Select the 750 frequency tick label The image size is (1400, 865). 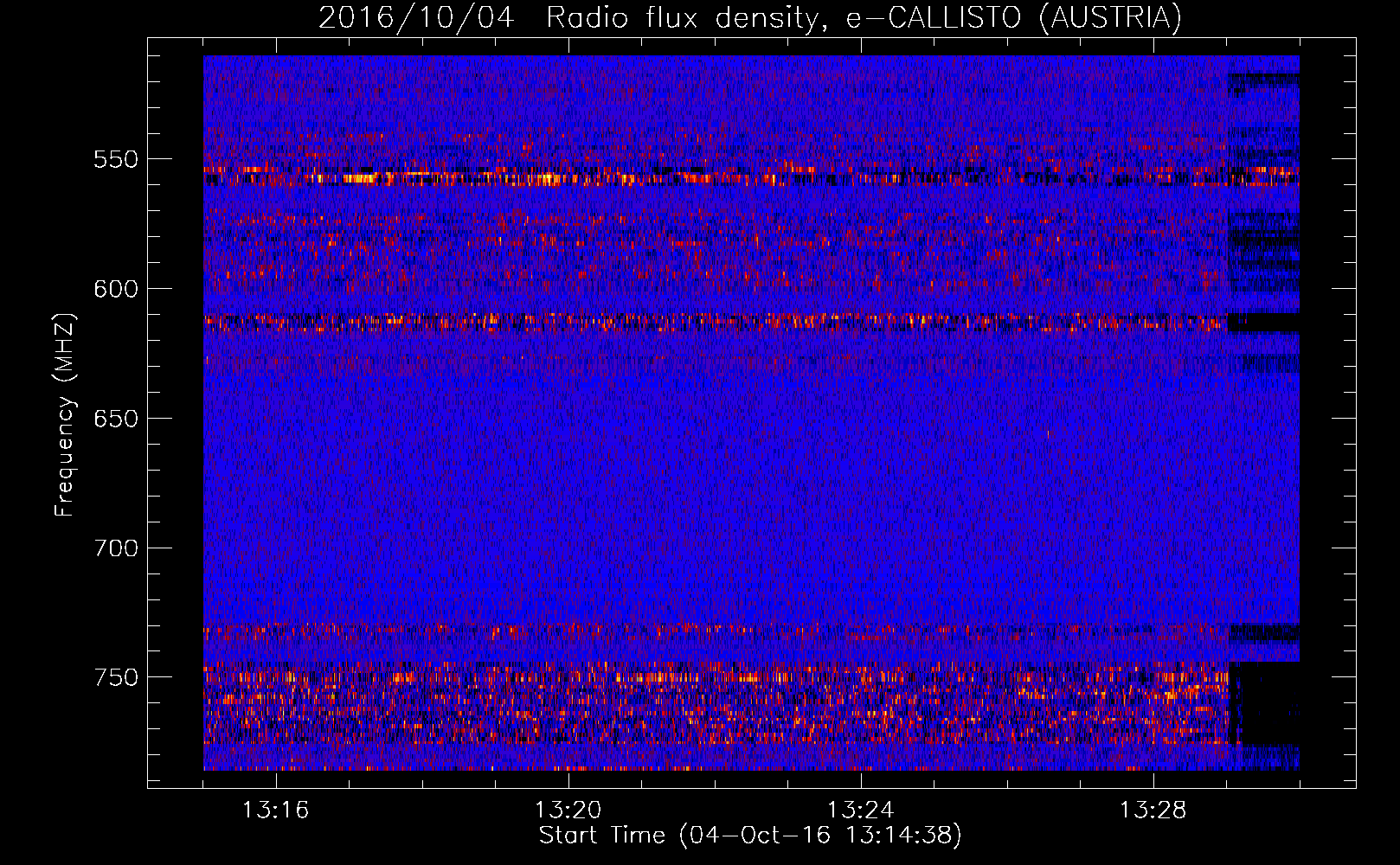tap(116, 677)
